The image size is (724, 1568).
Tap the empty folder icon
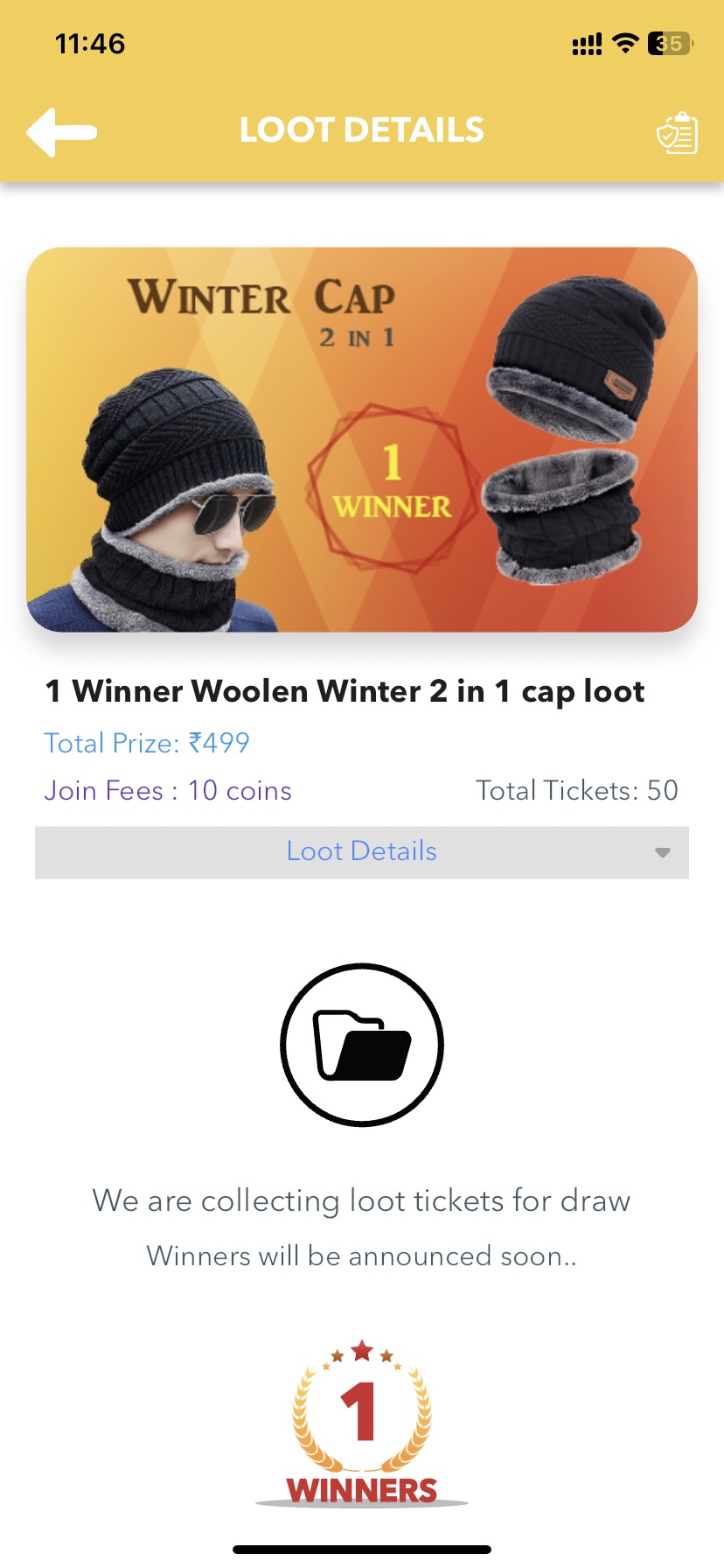(362, 1045)
